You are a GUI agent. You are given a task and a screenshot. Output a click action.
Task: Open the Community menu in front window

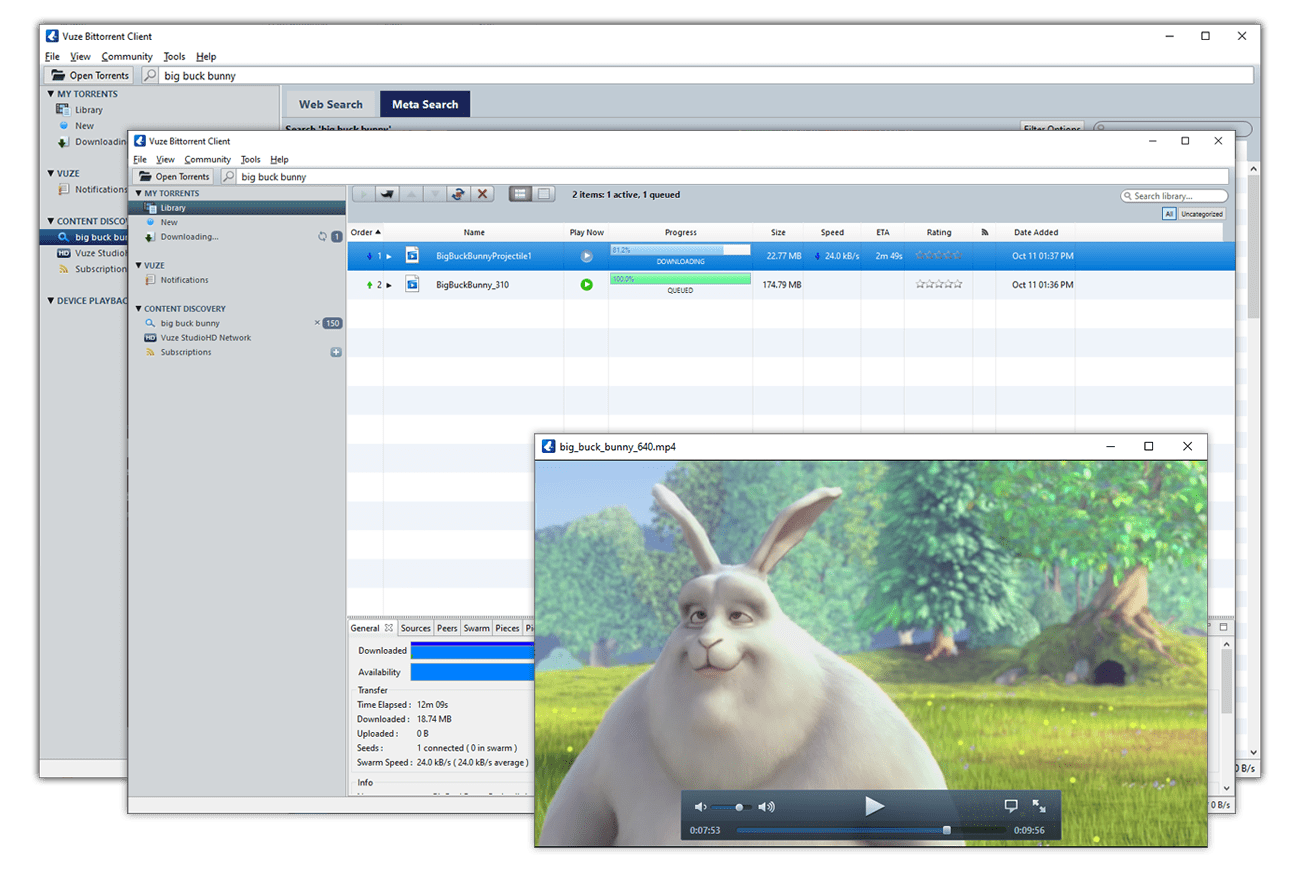tap(207, 160)
